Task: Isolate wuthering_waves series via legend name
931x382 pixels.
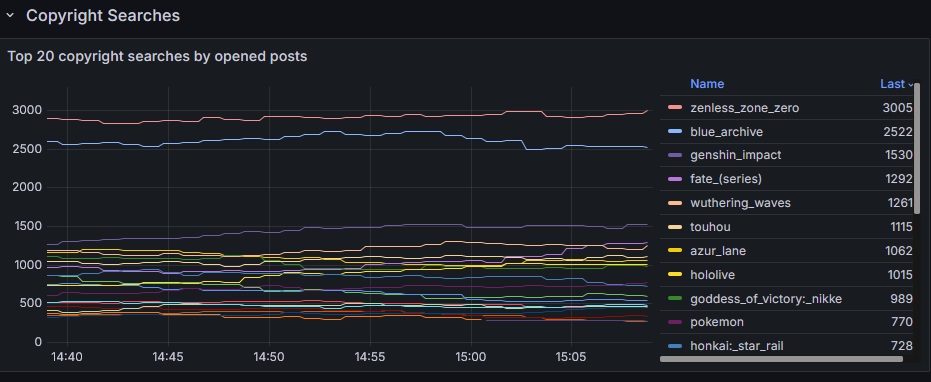Action: point(740,203)
